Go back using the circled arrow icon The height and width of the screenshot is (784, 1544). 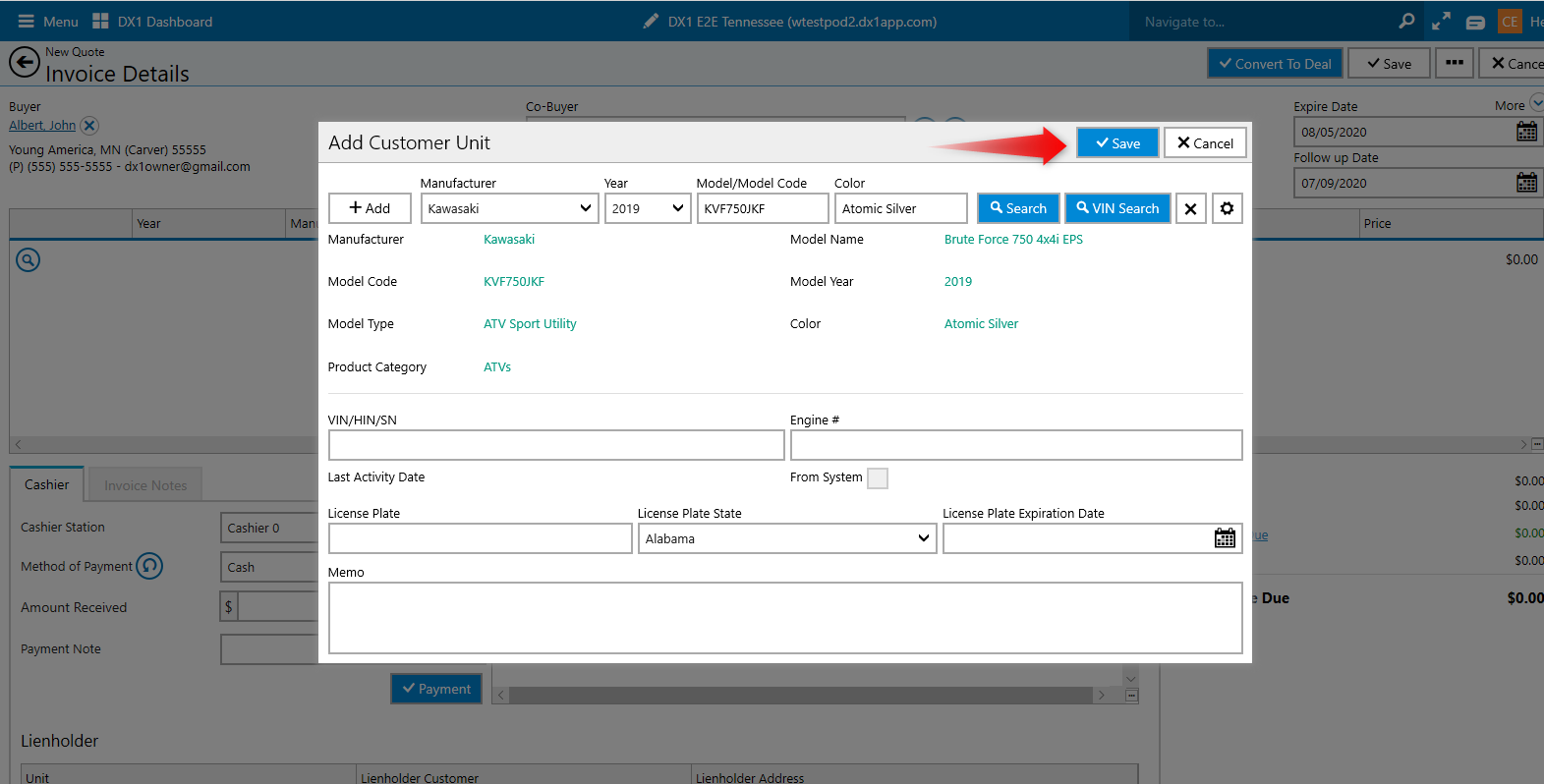point(25,63)
